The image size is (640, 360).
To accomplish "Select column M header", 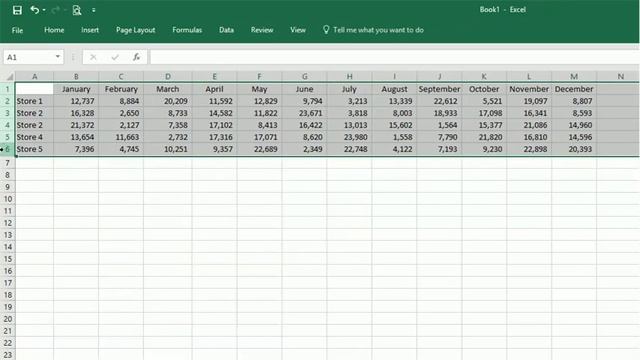I will pyautogui.click(x=574, y=76).
